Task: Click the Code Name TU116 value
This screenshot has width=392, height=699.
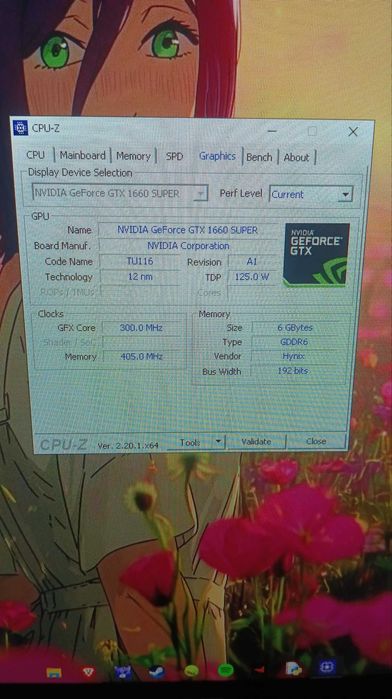Action: [140, 261]
